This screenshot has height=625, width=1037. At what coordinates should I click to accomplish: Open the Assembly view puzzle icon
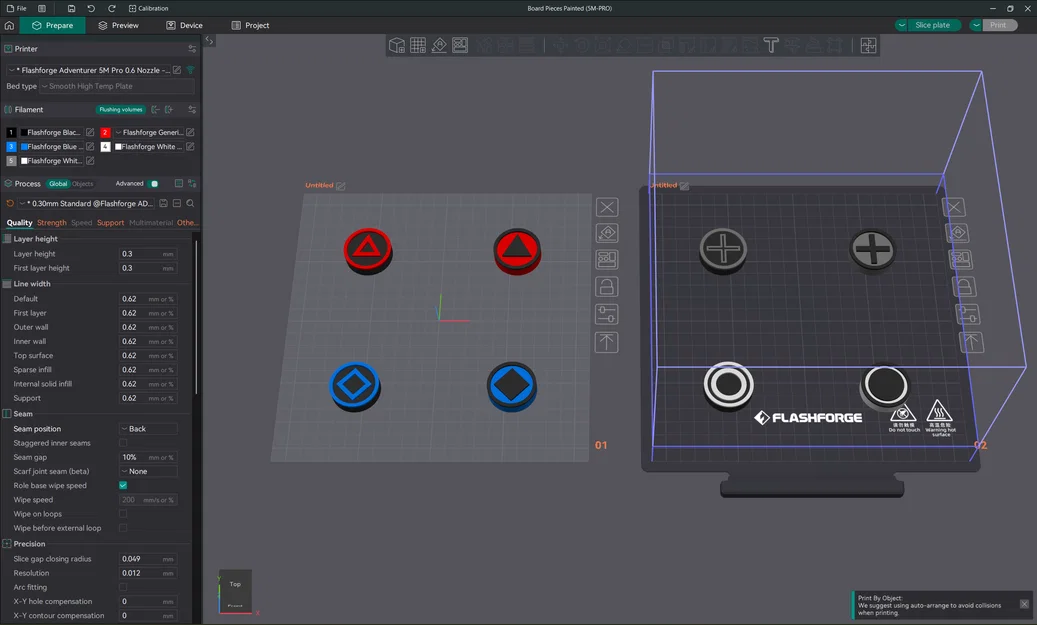(868, 45)
